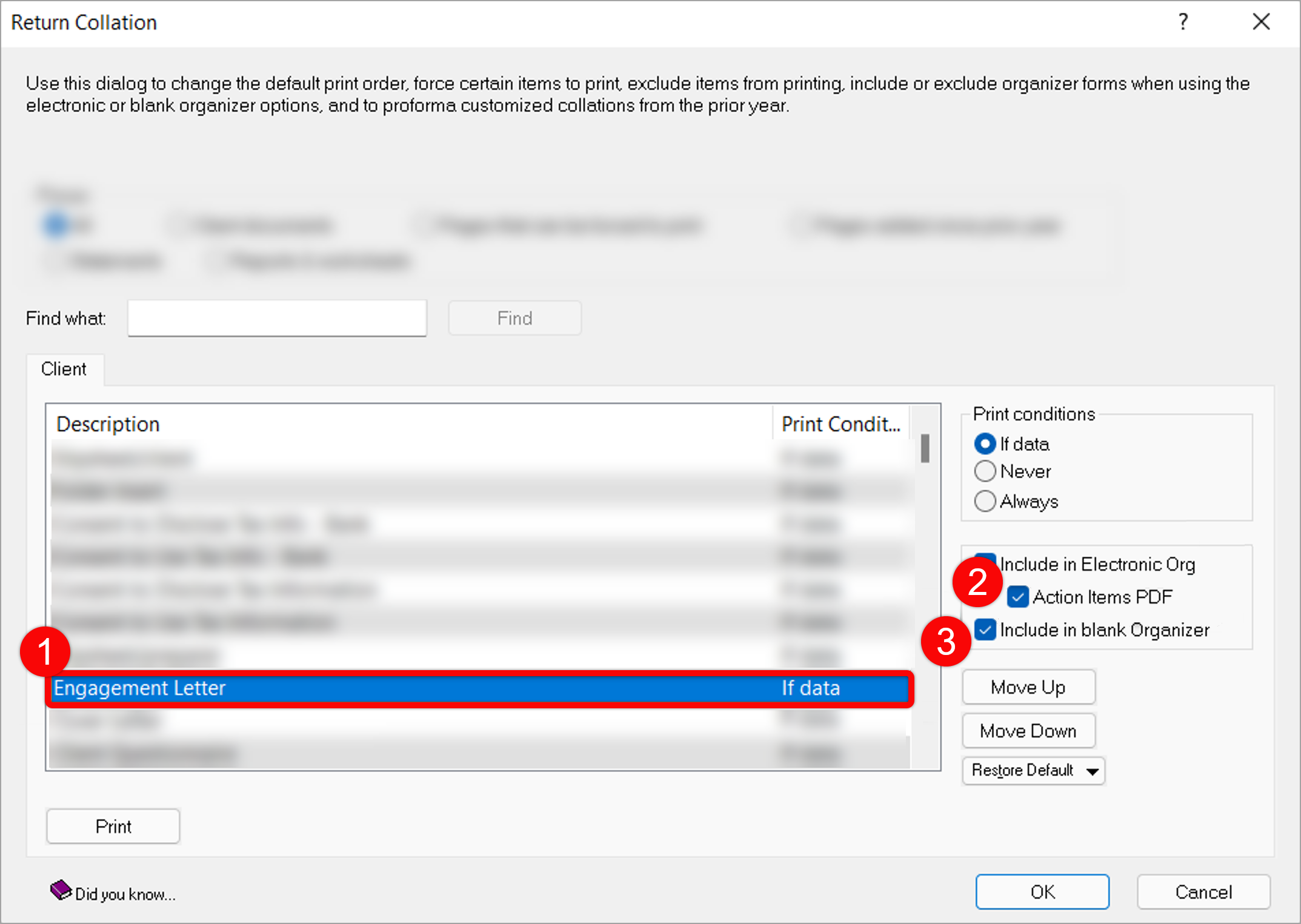Select the Never print condition

point(985,471)
